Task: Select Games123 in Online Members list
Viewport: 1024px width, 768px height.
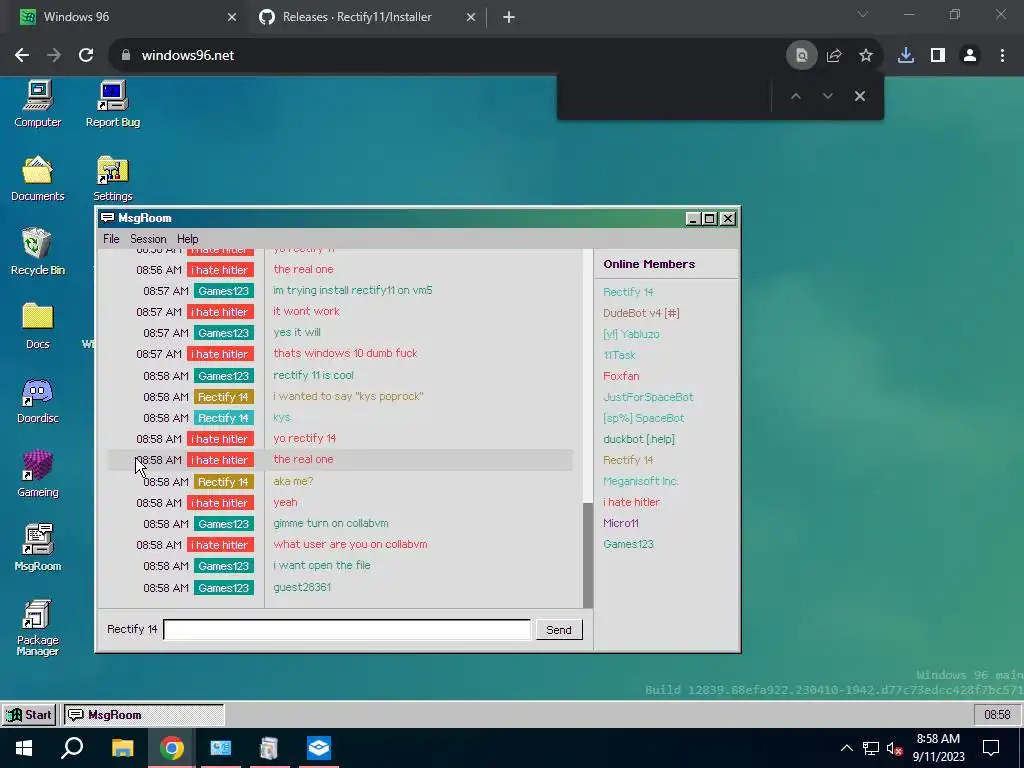Action: tap(628, 544)
